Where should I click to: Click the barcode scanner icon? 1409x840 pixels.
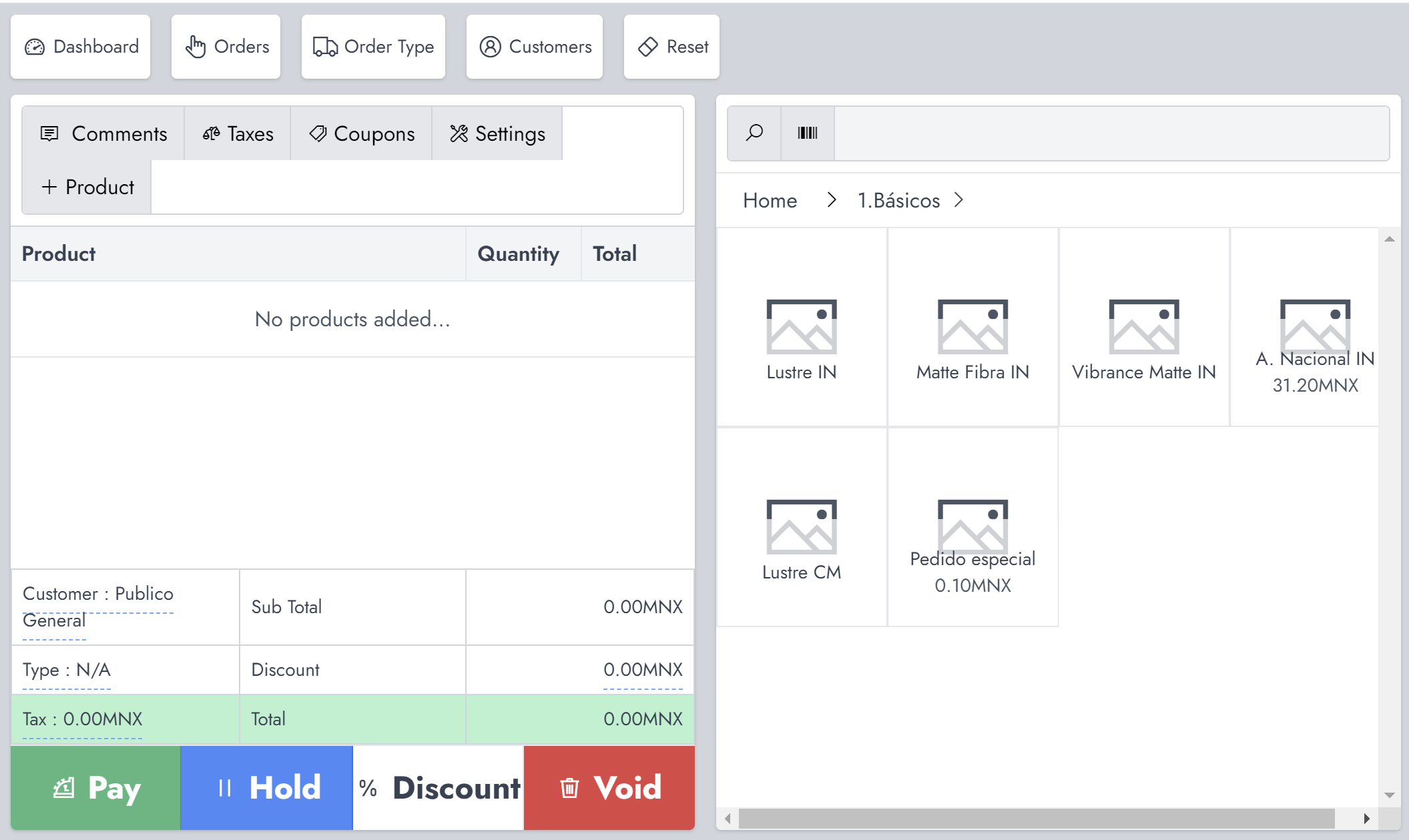pos(808,133)
